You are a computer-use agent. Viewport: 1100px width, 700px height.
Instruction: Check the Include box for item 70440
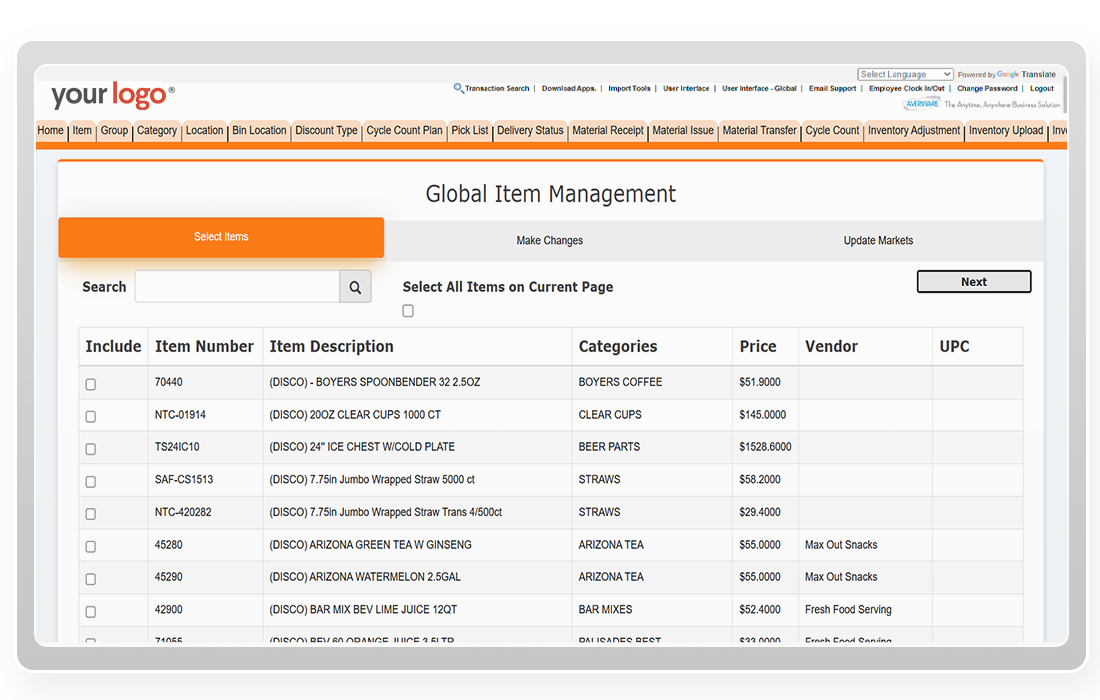[x=90, y=384]
